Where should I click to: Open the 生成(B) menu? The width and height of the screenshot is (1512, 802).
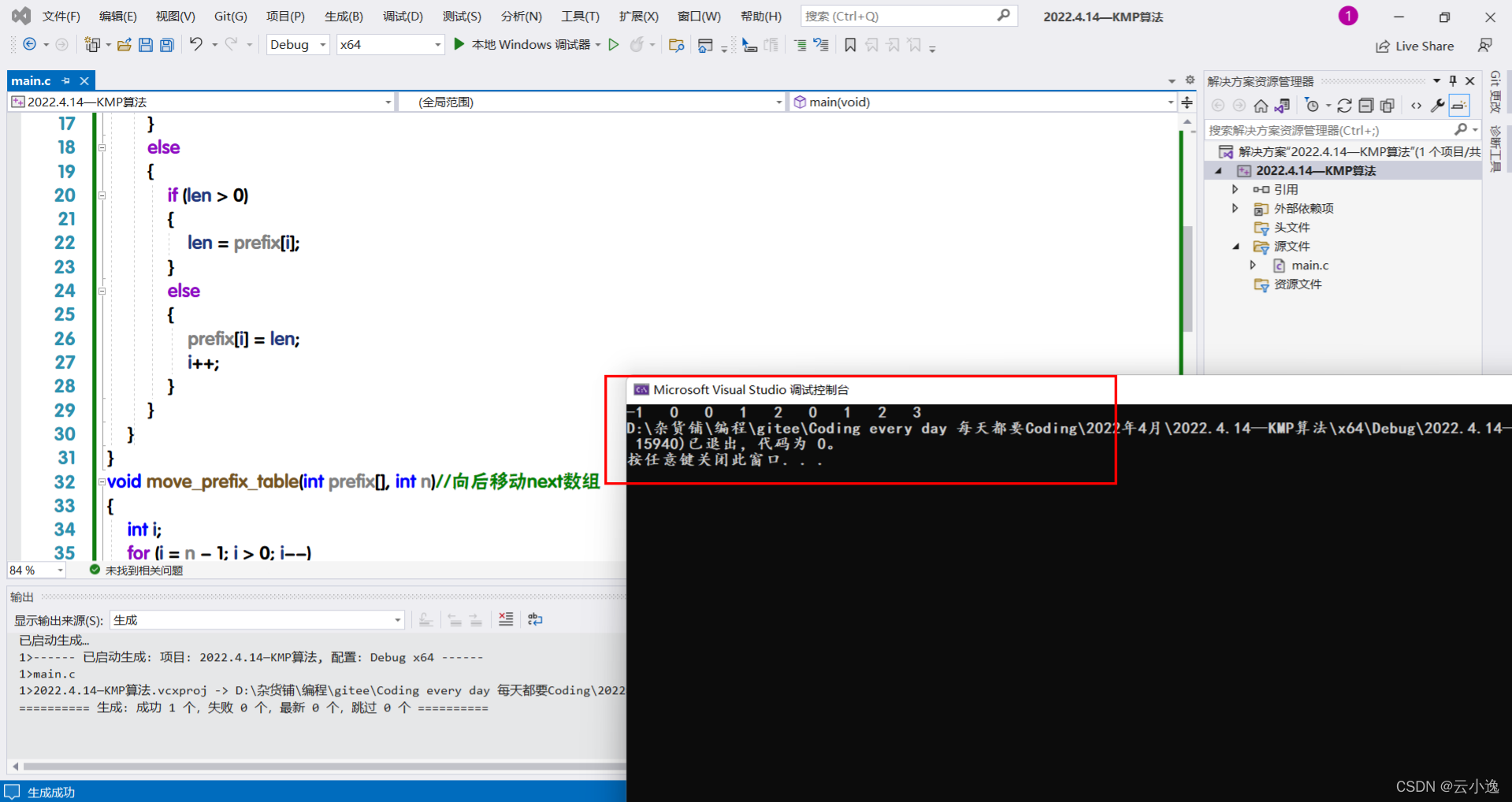[344, 16]
